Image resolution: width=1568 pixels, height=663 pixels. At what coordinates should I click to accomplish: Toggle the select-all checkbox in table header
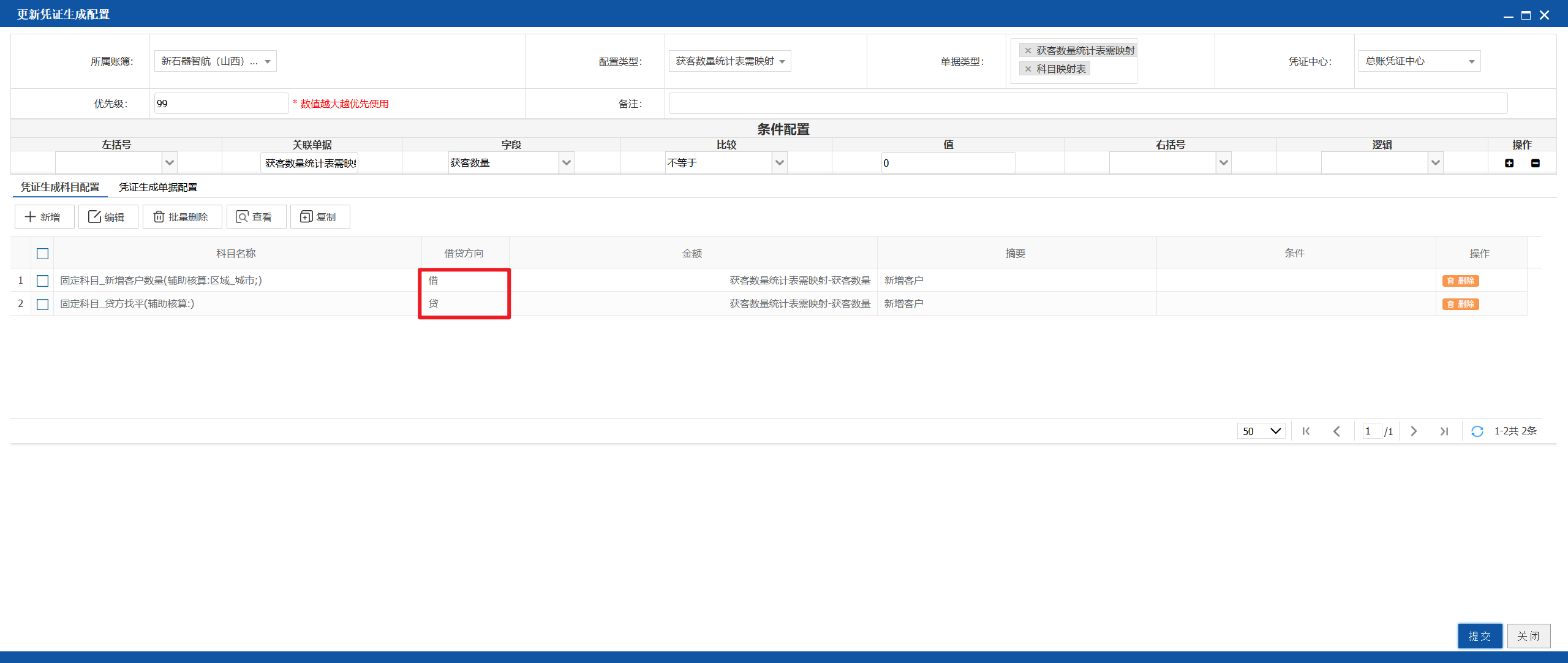click(42, 254)
